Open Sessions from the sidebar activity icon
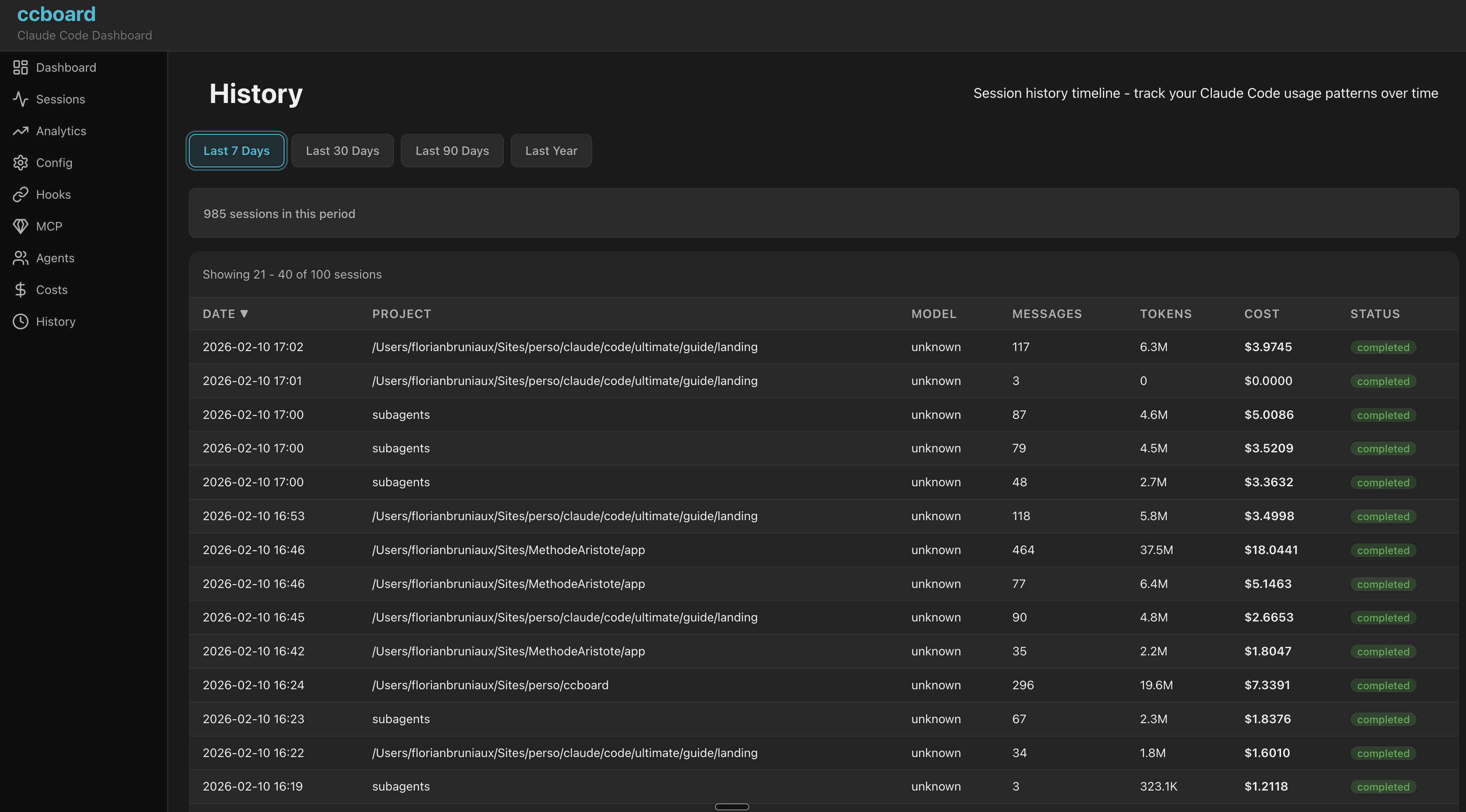This screenshot has width=1466, height=812. pos(21,99)
